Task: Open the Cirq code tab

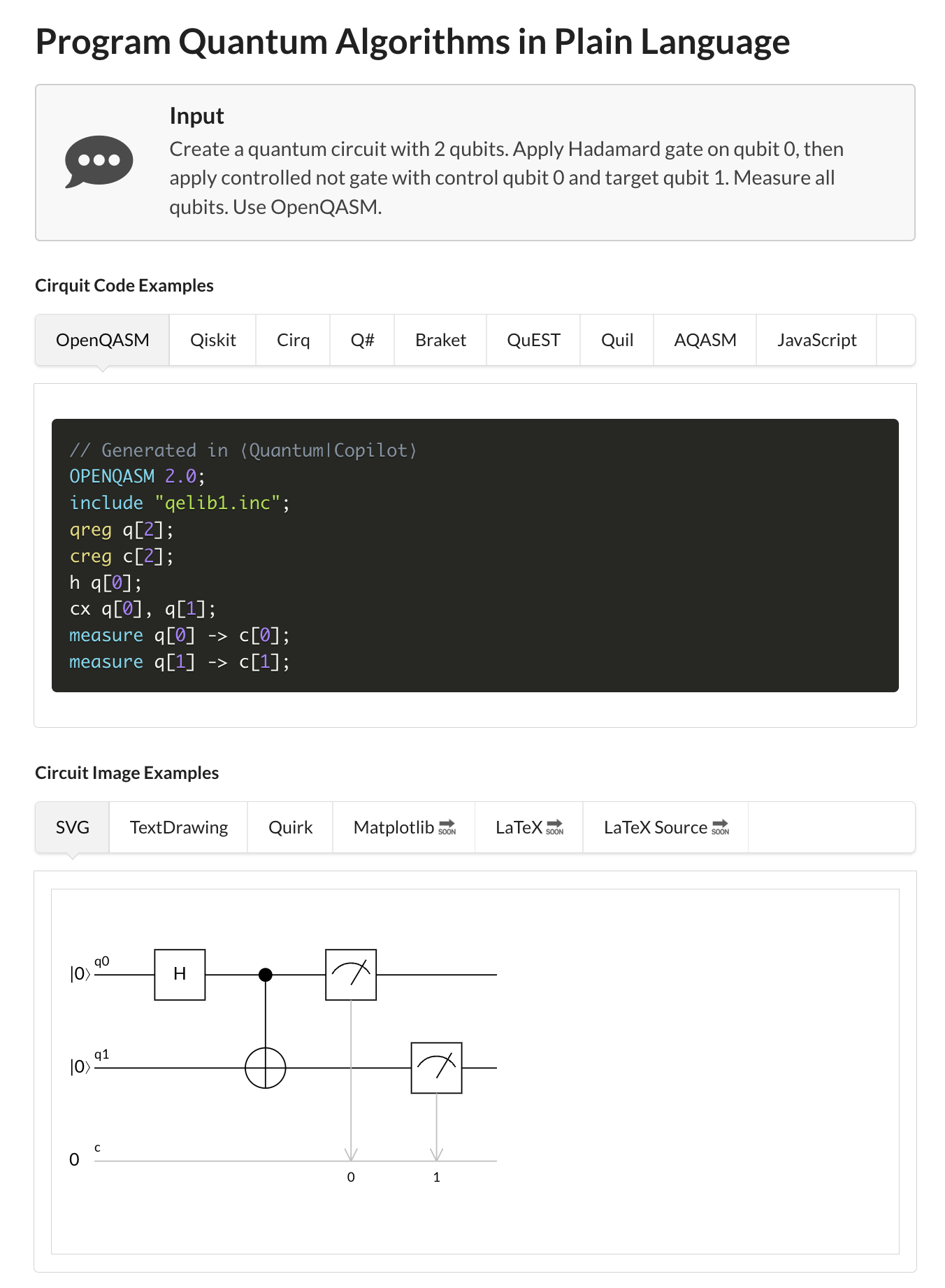Action: [293, 340]
